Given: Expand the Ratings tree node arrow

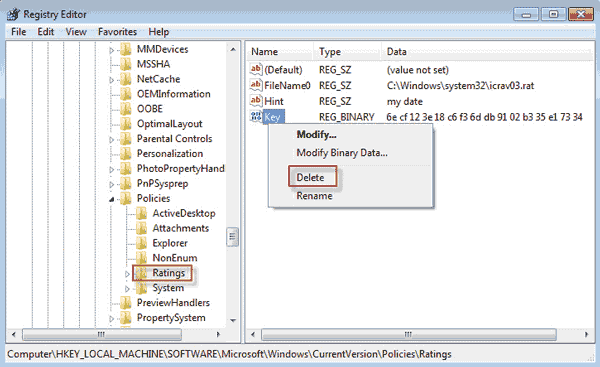Looking at the screenshot, I should [x=127, y=274].
